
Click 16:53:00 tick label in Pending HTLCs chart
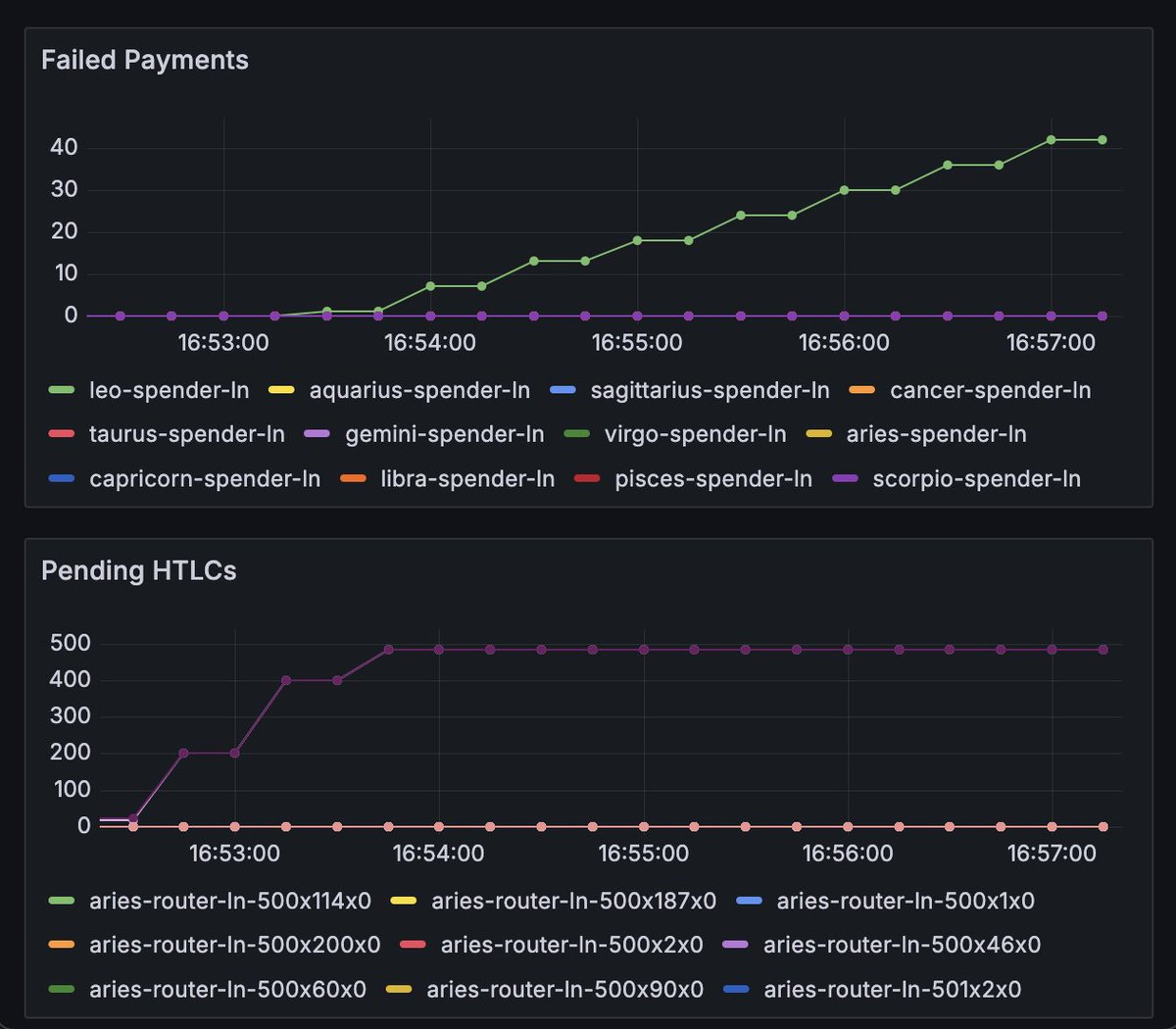[x=234, y=854]
